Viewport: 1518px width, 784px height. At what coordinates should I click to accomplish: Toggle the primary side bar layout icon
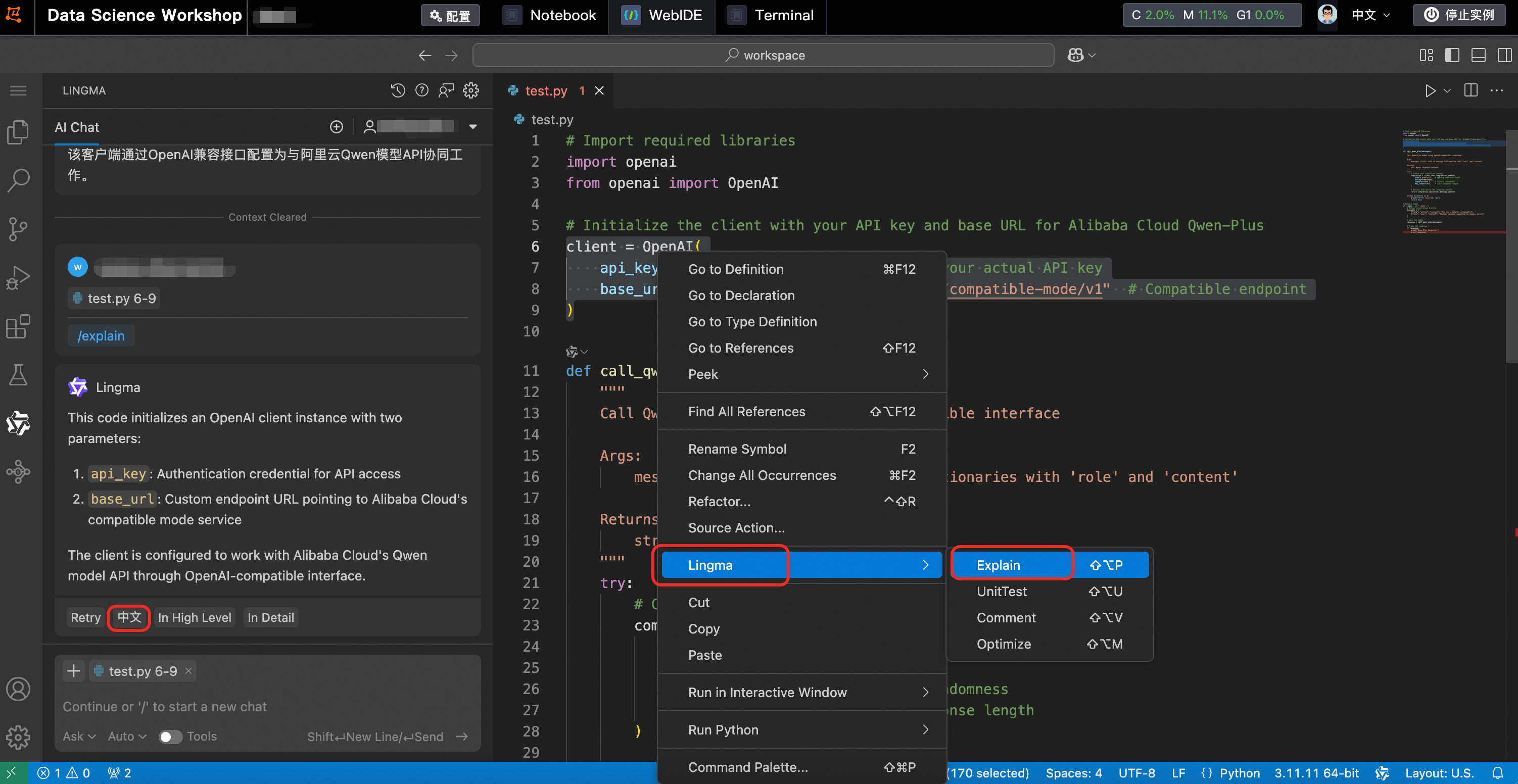[x=1452, y=55]
